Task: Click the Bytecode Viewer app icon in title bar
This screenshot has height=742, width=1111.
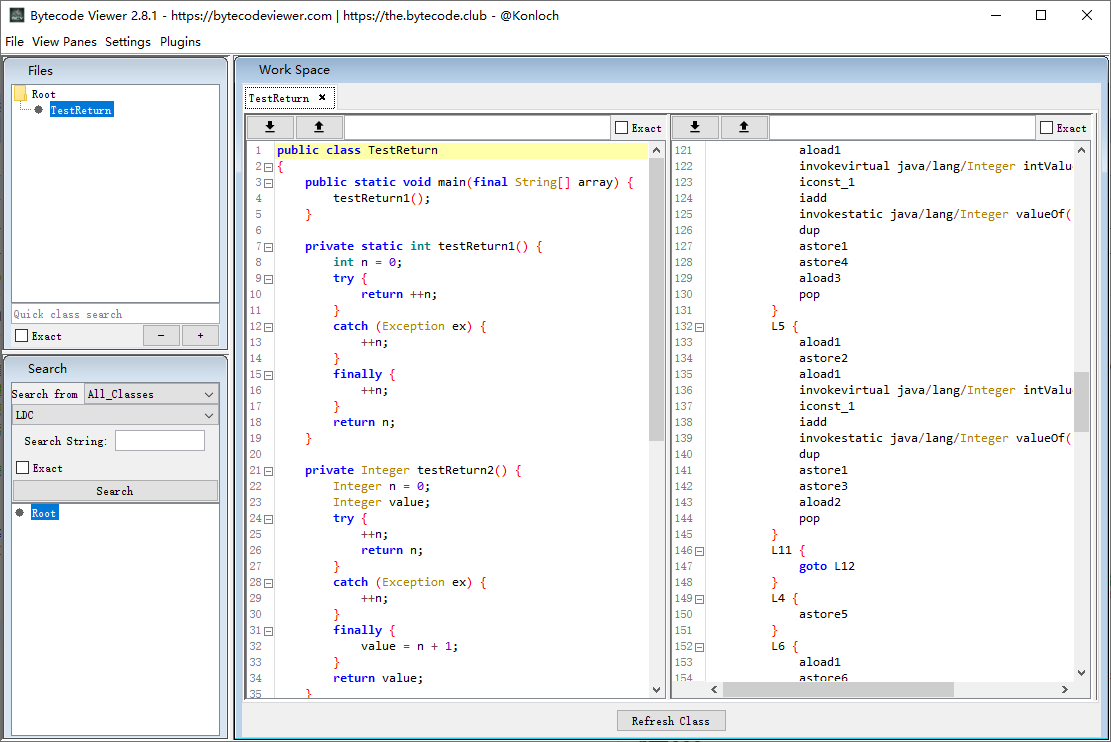Action: pyautogui.click(x=16, y=15)
